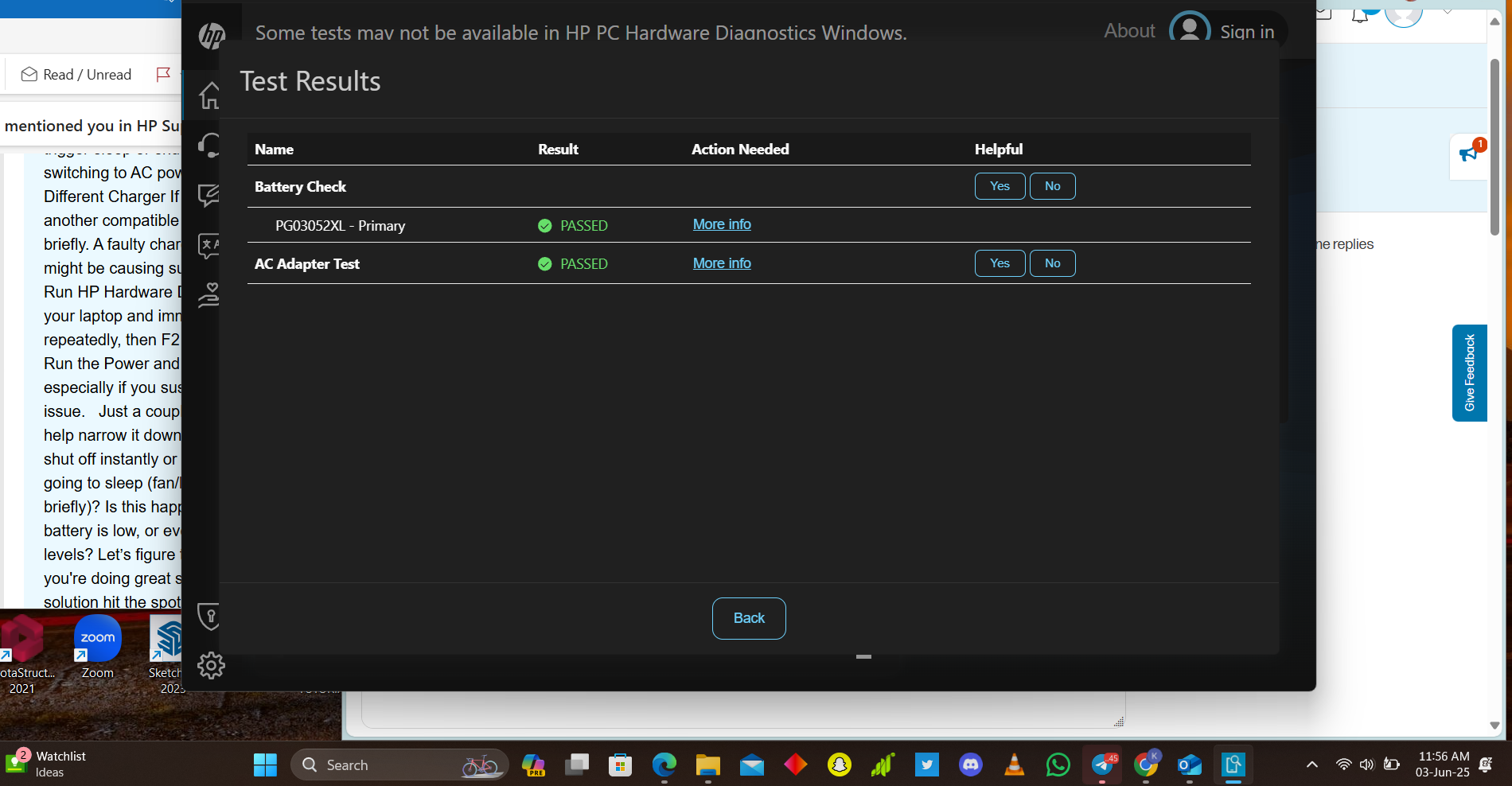Open the translate language icon in HP sidebar
Screen dimensions: 1512x786
[x=209, y=245]
